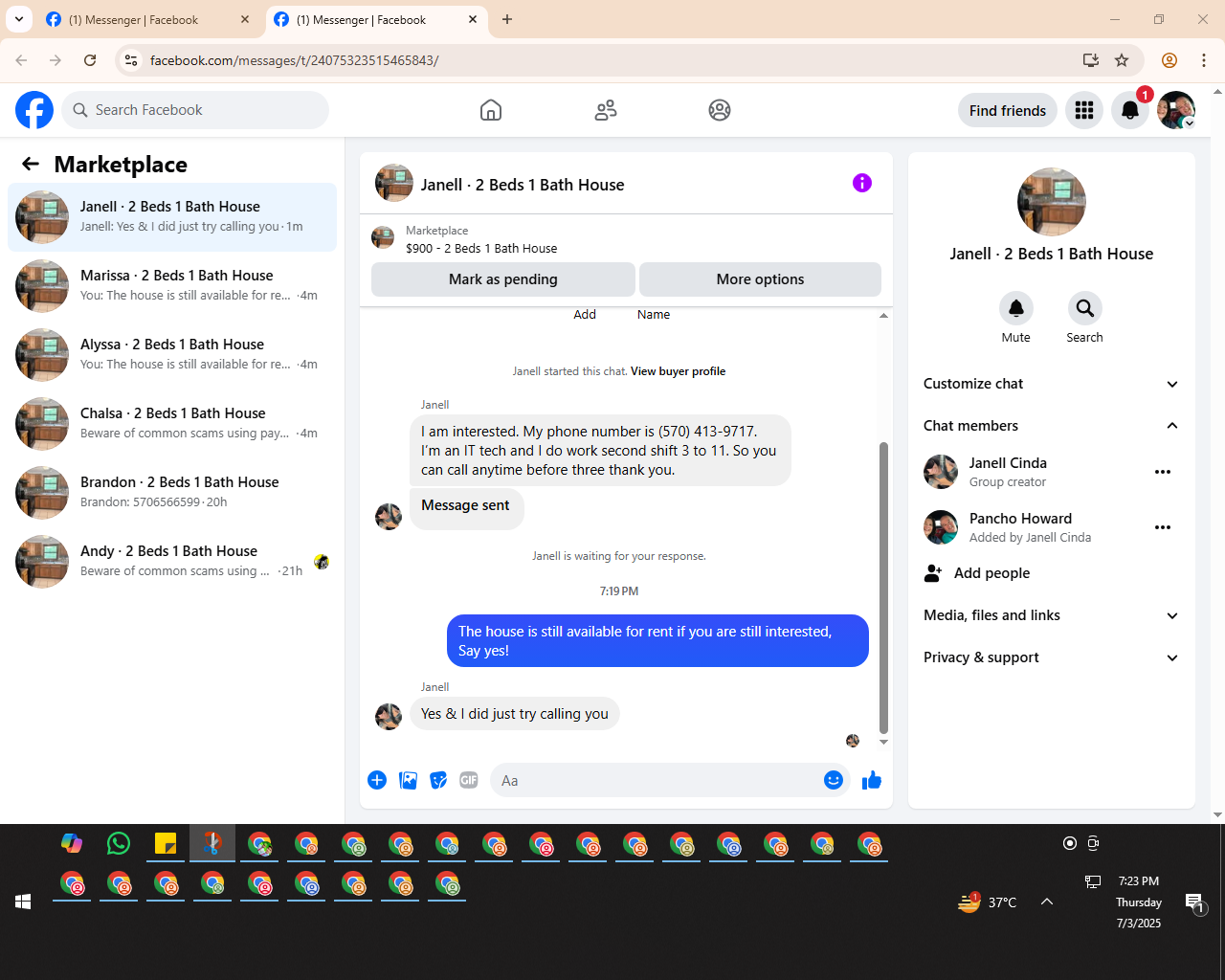Open options for Pancho Howard member
Viewport: 1225px width, 980px height.
(1163, 527)
